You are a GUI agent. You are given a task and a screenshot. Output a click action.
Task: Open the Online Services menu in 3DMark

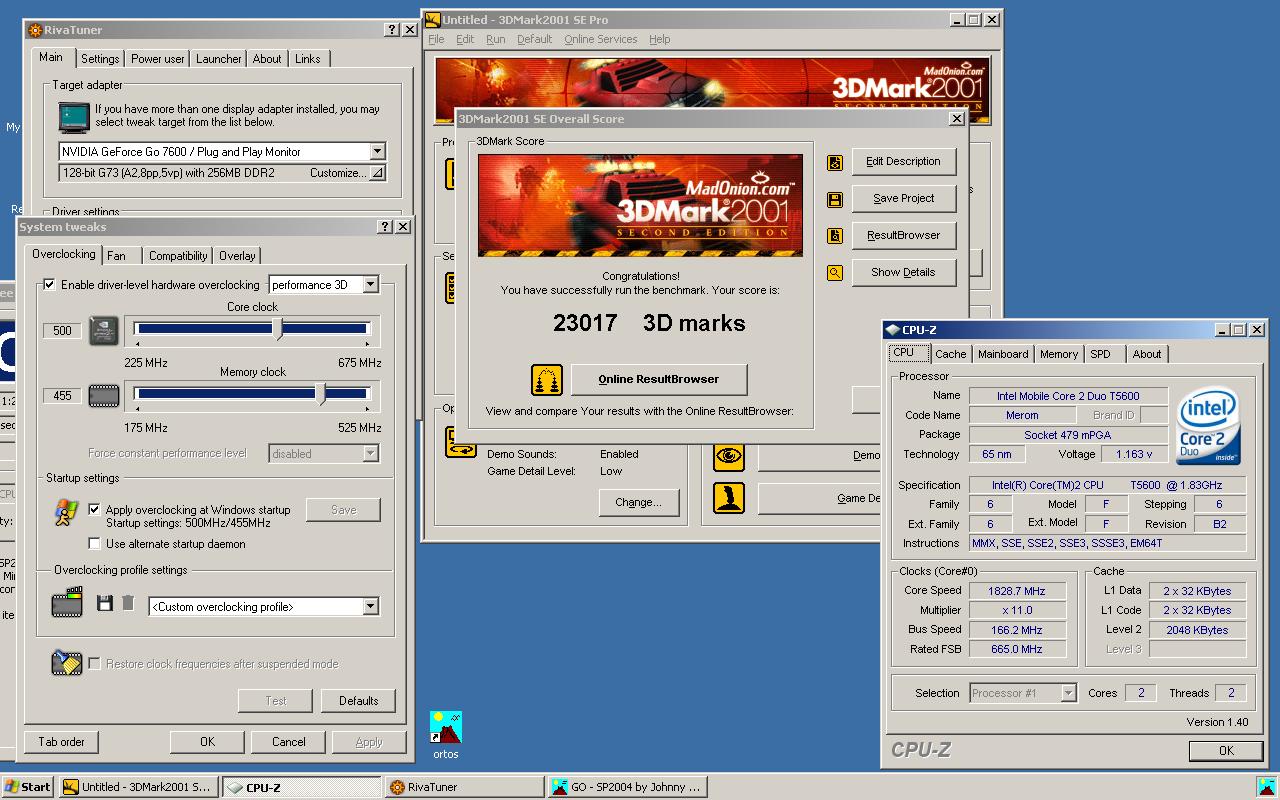pyautogui.click(x=600, y=39)
